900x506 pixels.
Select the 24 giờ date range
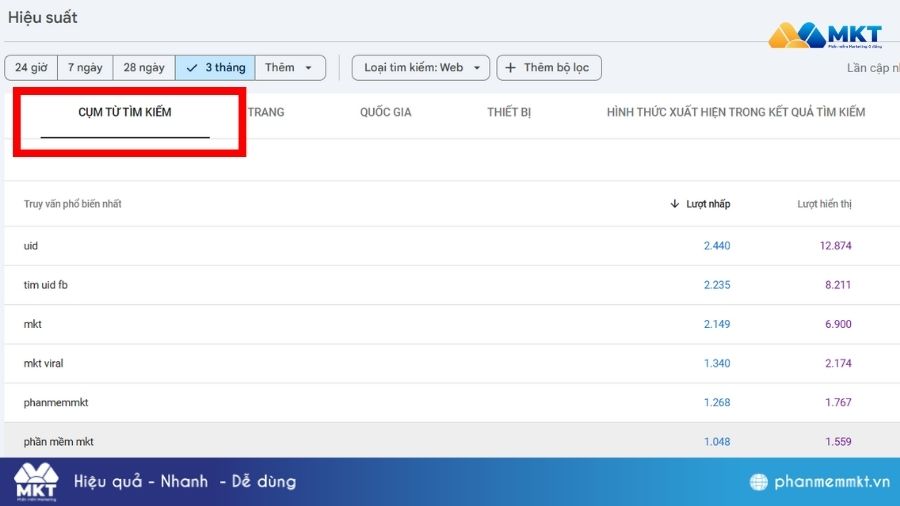31,68
